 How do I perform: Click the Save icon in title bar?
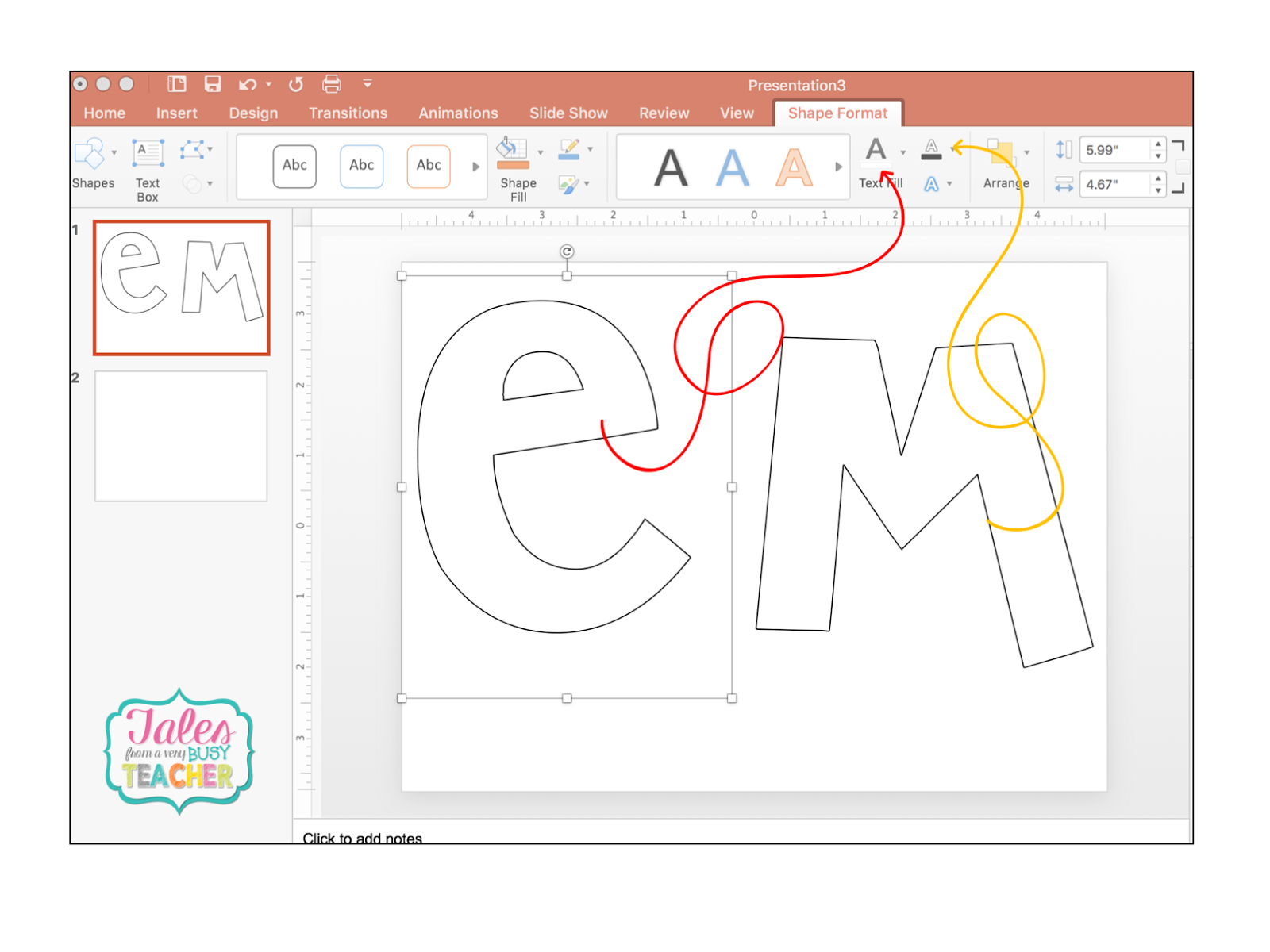click(x=212, y=84)
